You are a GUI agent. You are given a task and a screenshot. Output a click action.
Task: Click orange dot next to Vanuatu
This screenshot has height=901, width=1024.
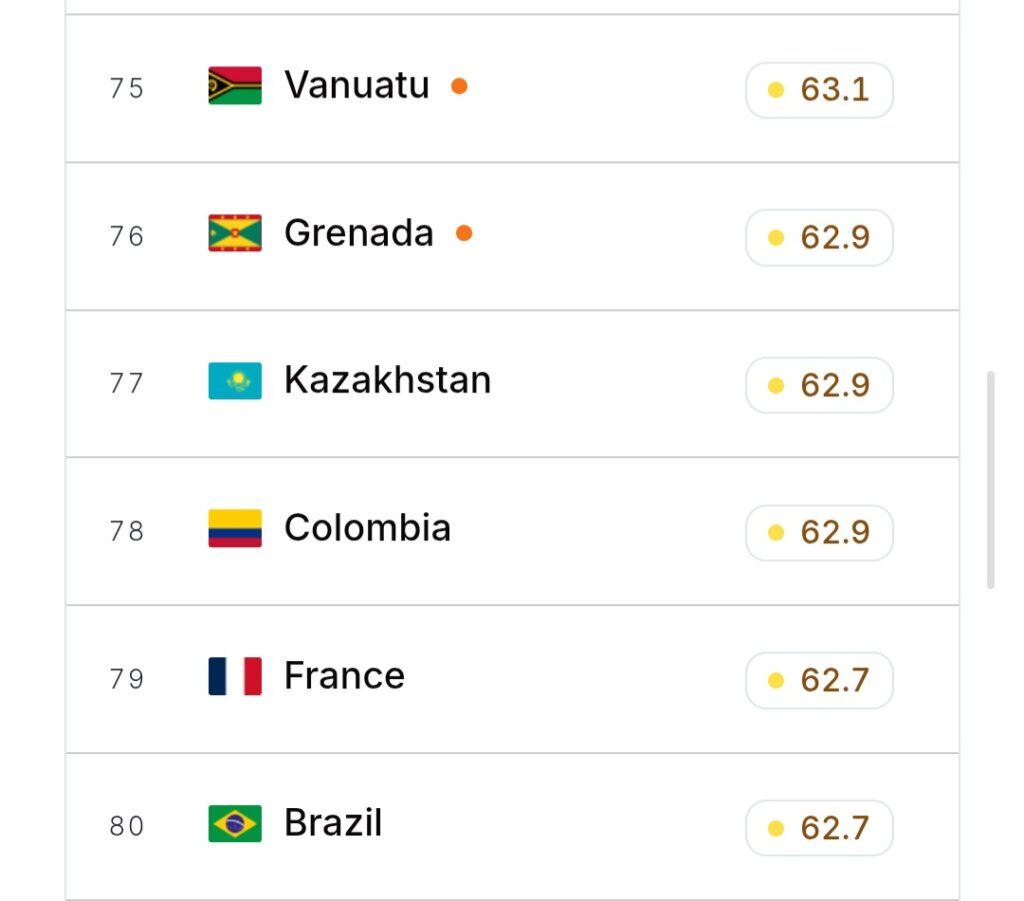click(459, 86)
